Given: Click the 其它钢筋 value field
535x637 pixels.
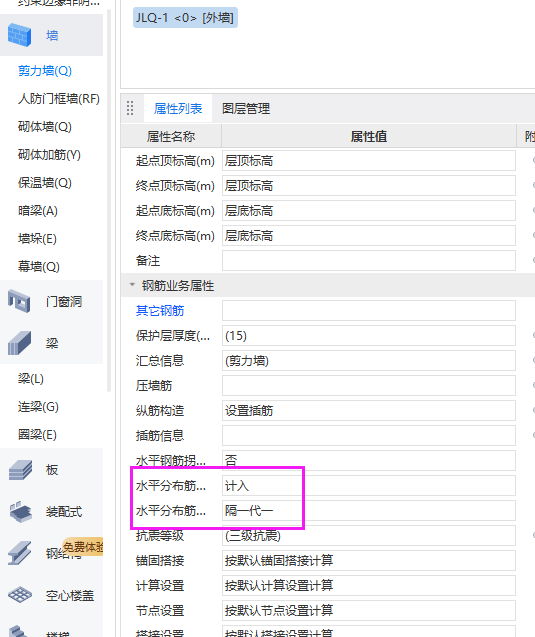Looking at the screenshot, I should click(369, 311).
